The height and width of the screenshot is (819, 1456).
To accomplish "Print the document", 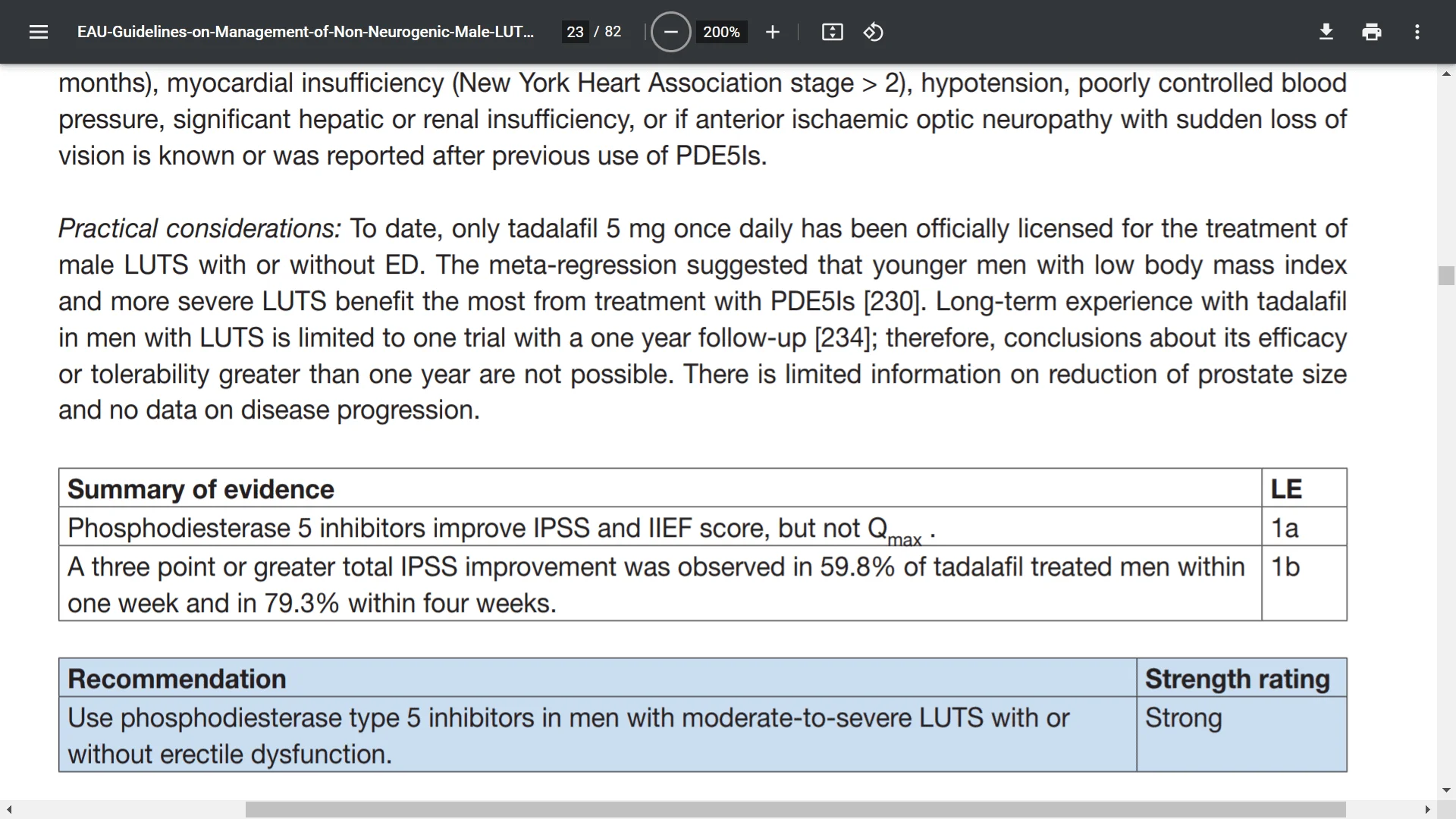I will [x=1372, y=32].
